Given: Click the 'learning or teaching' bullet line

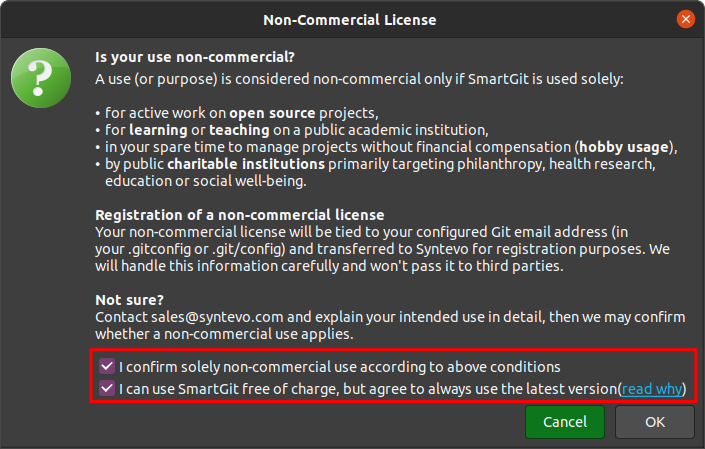Looking at the screenshot, I should (x=292, y=130).
